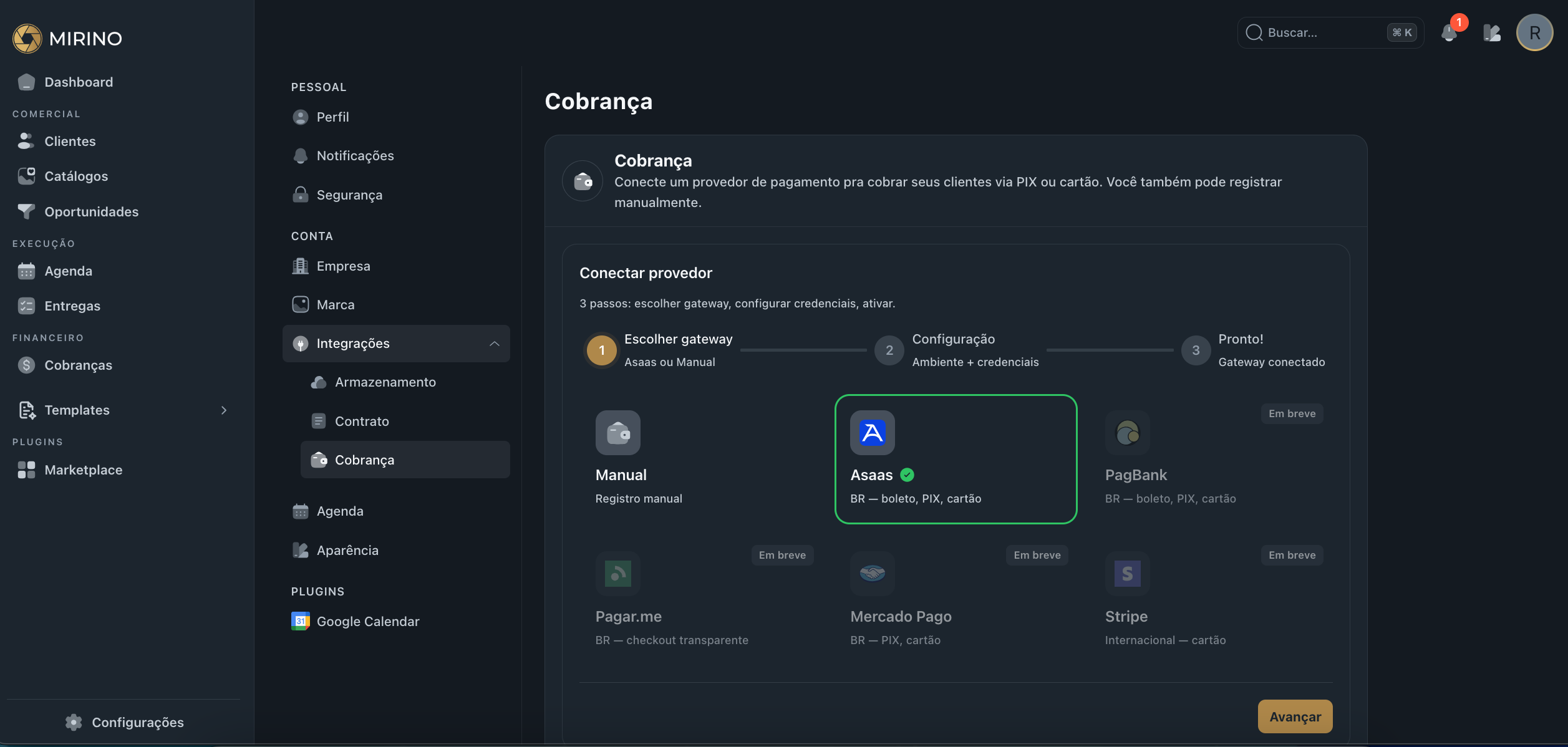This screenshot has height=747, width=1568.
Task: Click the PagBank Em breve badge
Action: click(x=1292, y=414)
